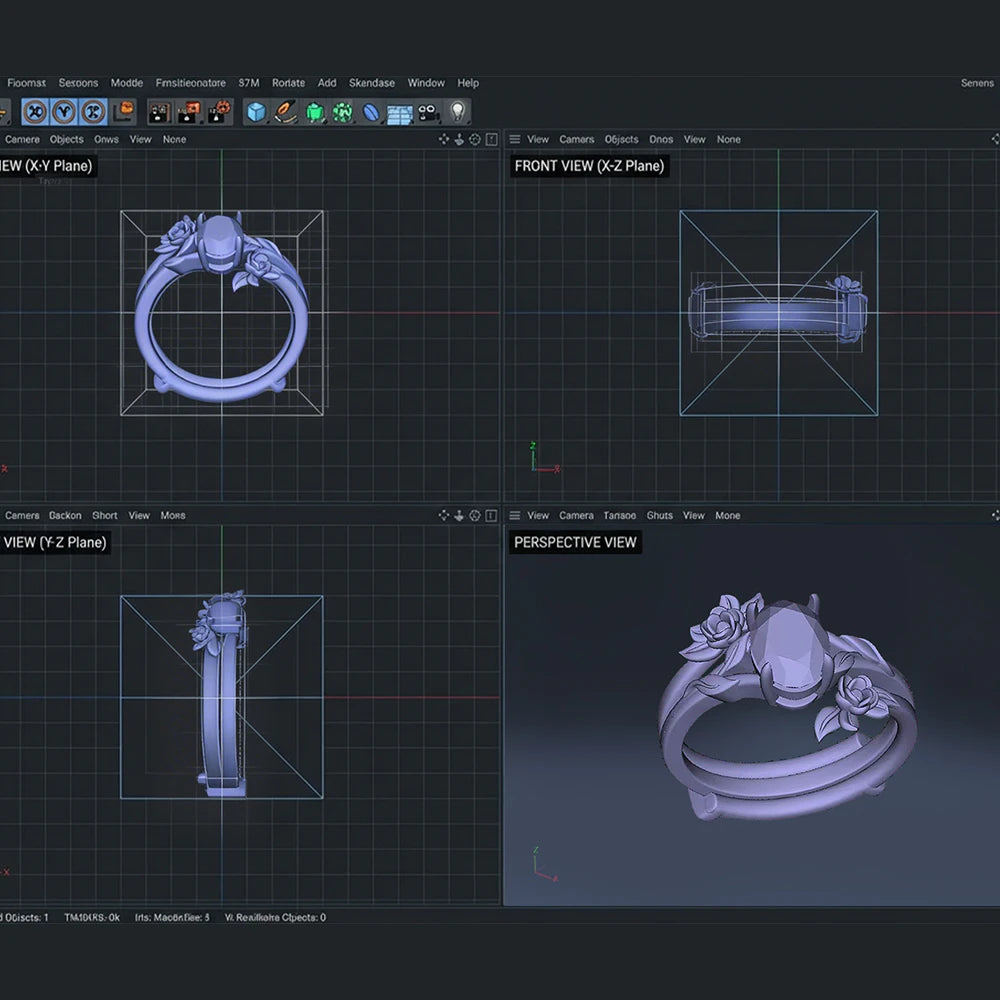The image size is (1000, 1000).
Task: Open the Help menu
Action: (468, 83)
